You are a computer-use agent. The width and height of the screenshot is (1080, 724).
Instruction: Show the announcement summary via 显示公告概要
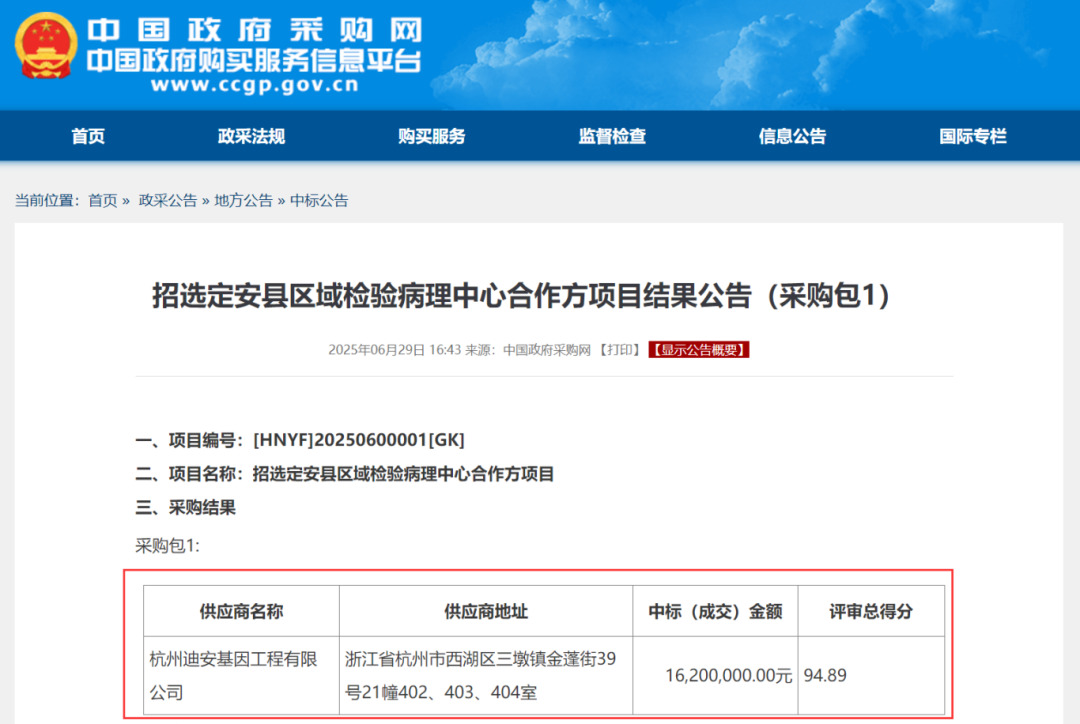click(x=698, y=350)
